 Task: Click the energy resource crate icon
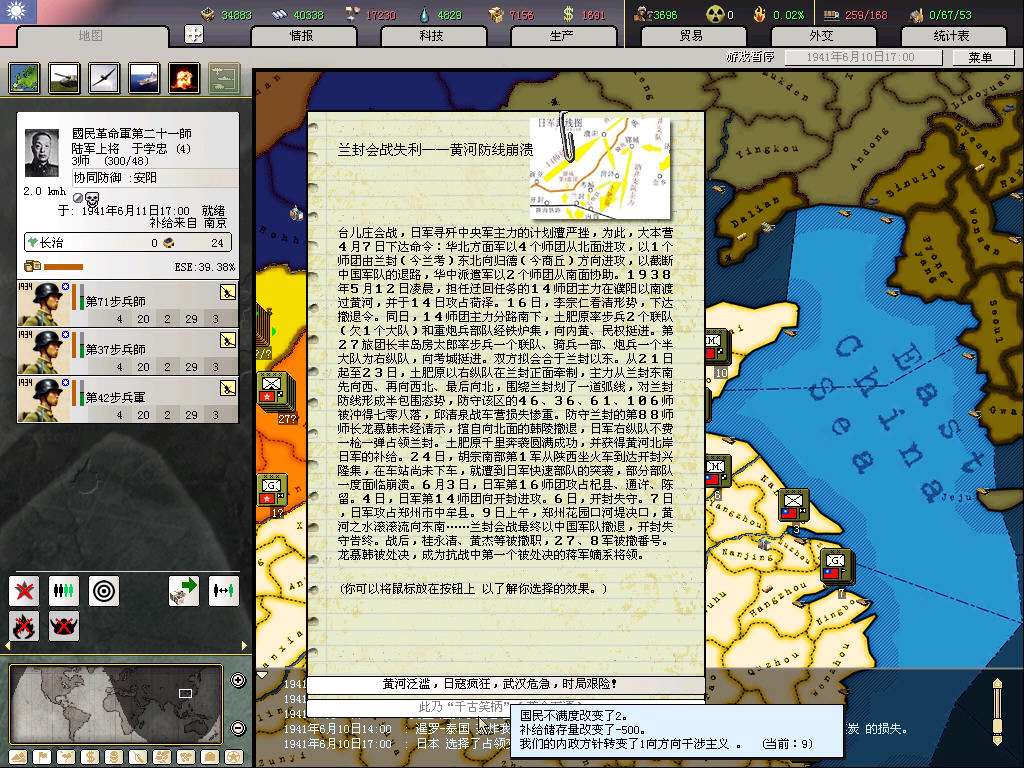208,14
